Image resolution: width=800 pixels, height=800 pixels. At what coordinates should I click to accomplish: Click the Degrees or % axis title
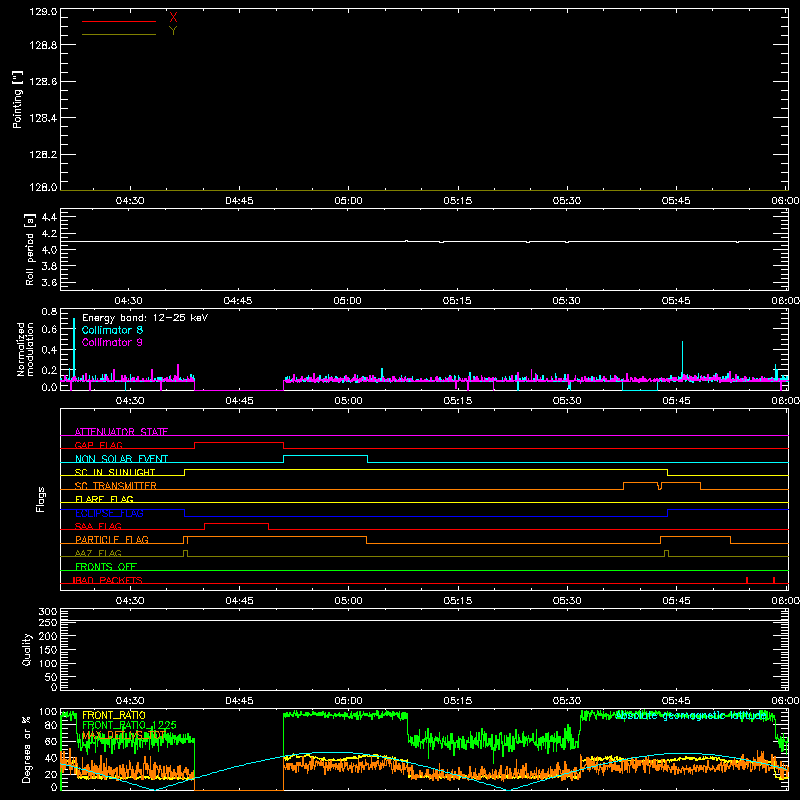[x=27, y=749]
